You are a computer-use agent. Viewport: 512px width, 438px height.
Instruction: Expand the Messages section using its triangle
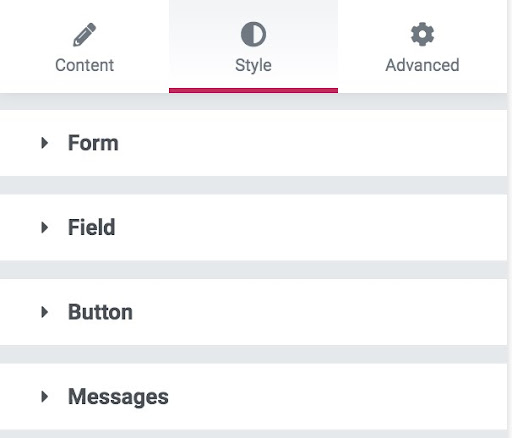44,397
